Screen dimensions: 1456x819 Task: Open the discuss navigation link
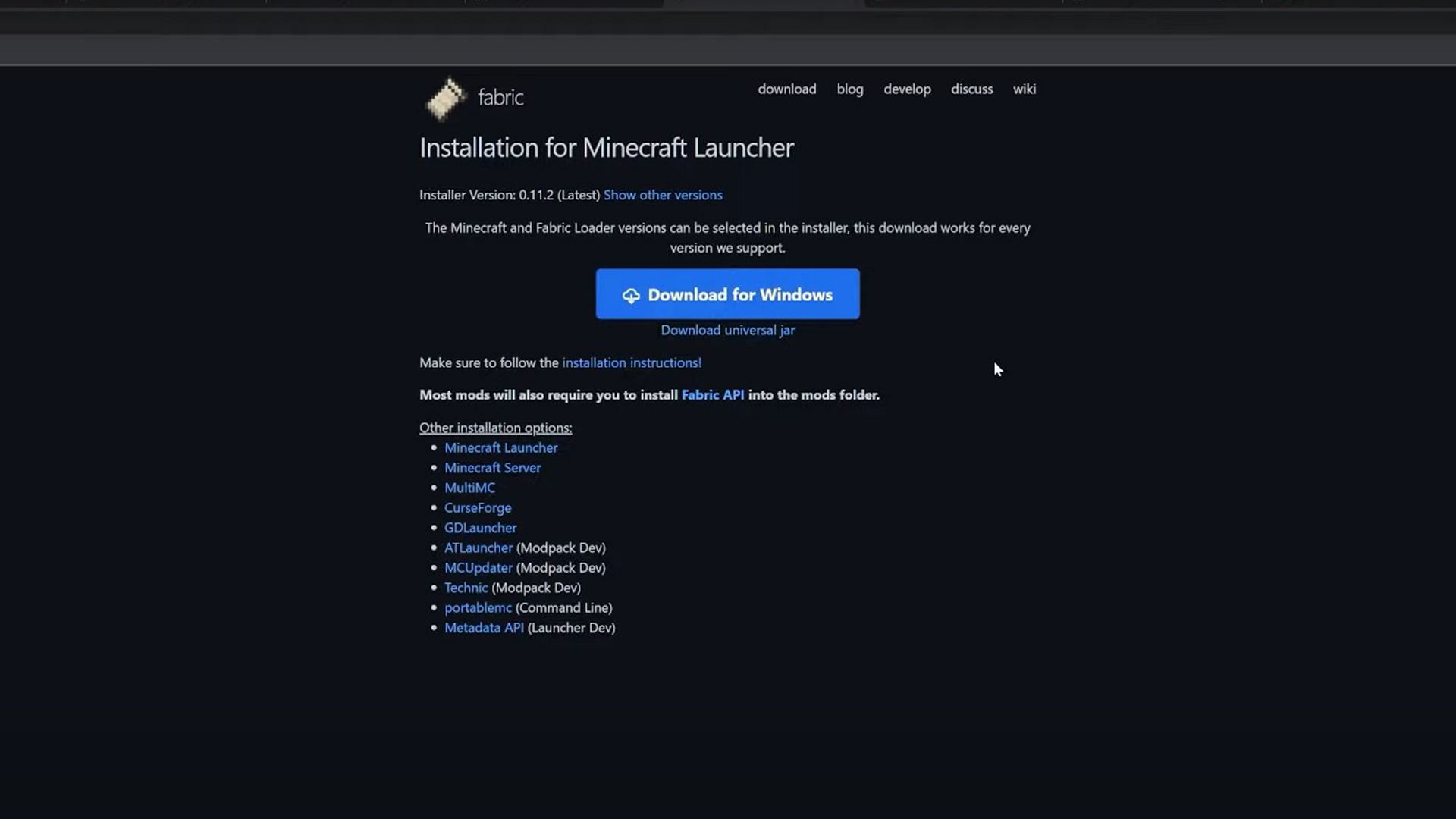pos(972,88)
